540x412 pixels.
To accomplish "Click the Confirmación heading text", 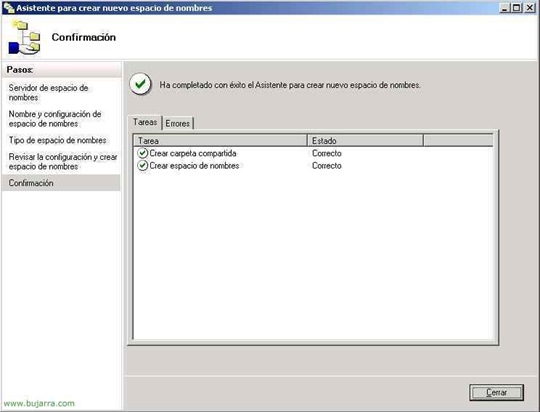I will point(84,37).
